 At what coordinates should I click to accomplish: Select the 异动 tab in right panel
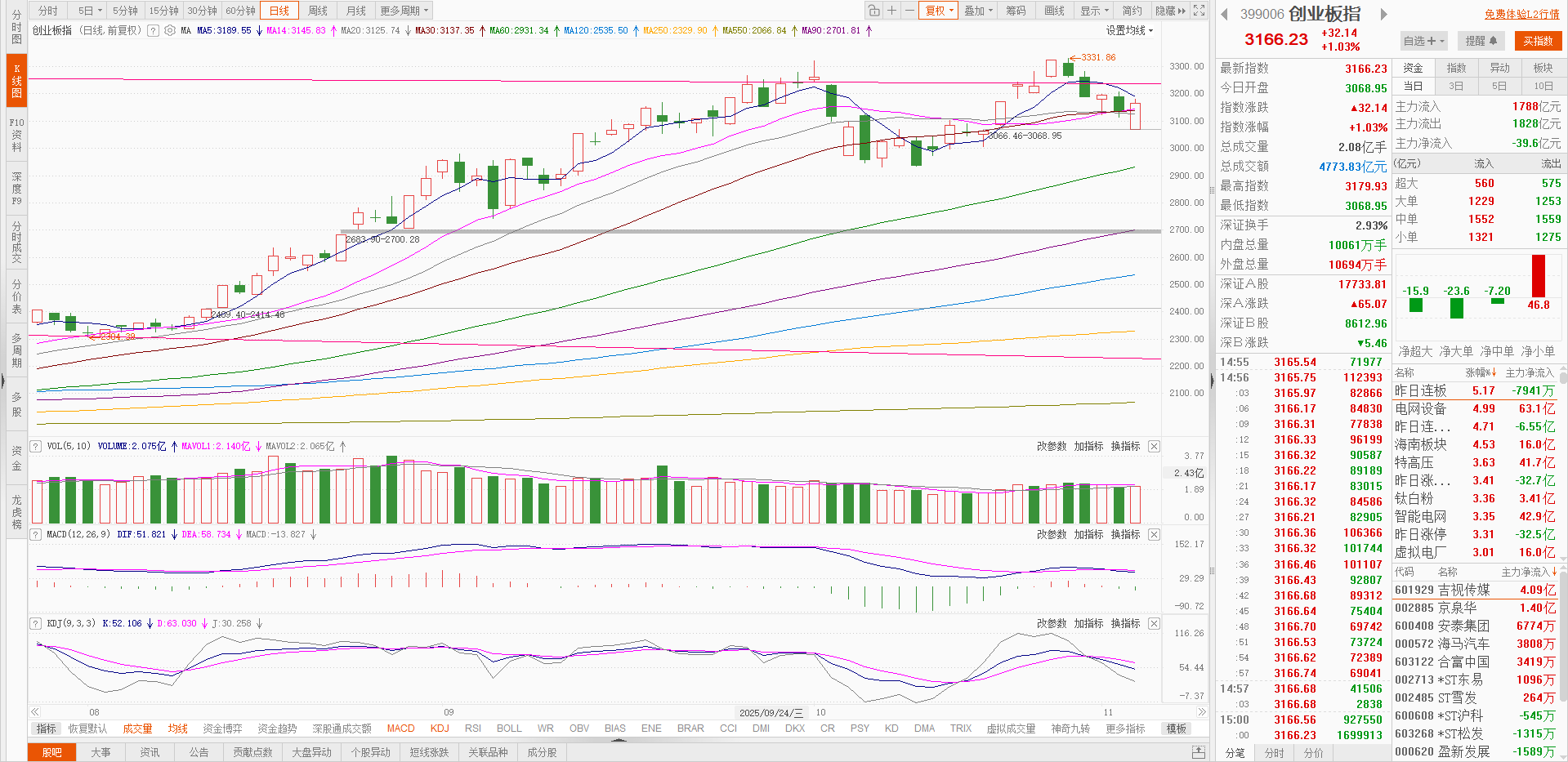click(1499, 68)
